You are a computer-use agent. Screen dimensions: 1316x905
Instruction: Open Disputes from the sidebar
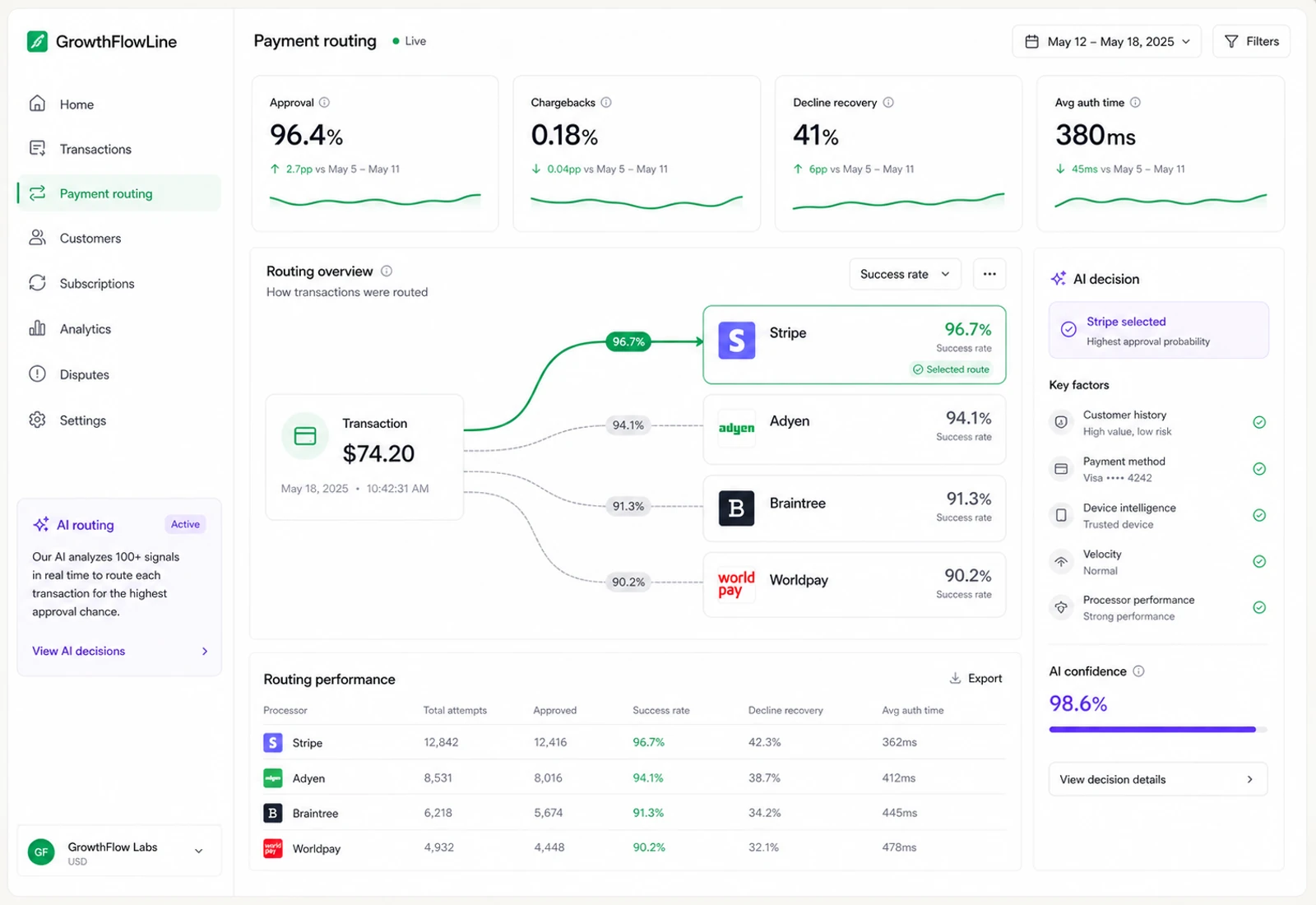(x=118, y=374)
